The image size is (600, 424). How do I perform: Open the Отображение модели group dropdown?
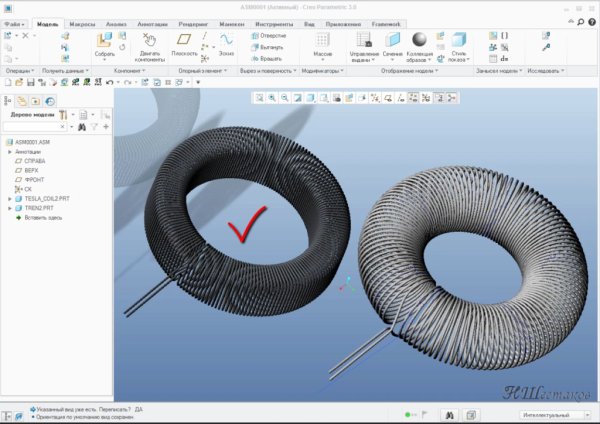coord(409,71)
